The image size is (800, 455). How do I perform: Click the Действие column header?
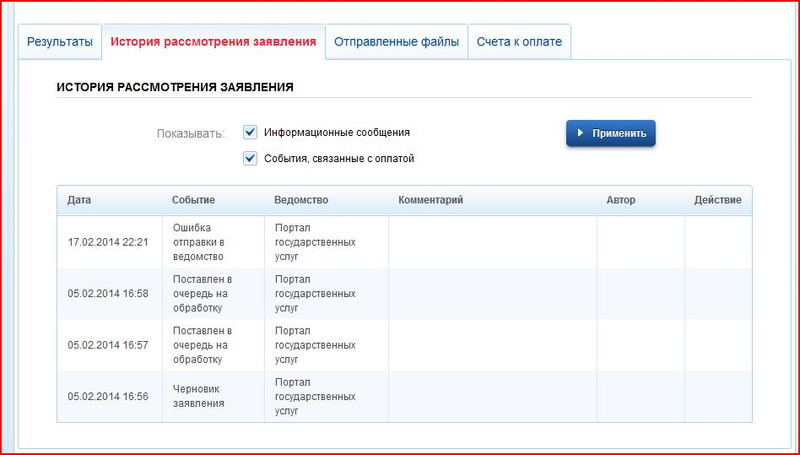point(717,200)
